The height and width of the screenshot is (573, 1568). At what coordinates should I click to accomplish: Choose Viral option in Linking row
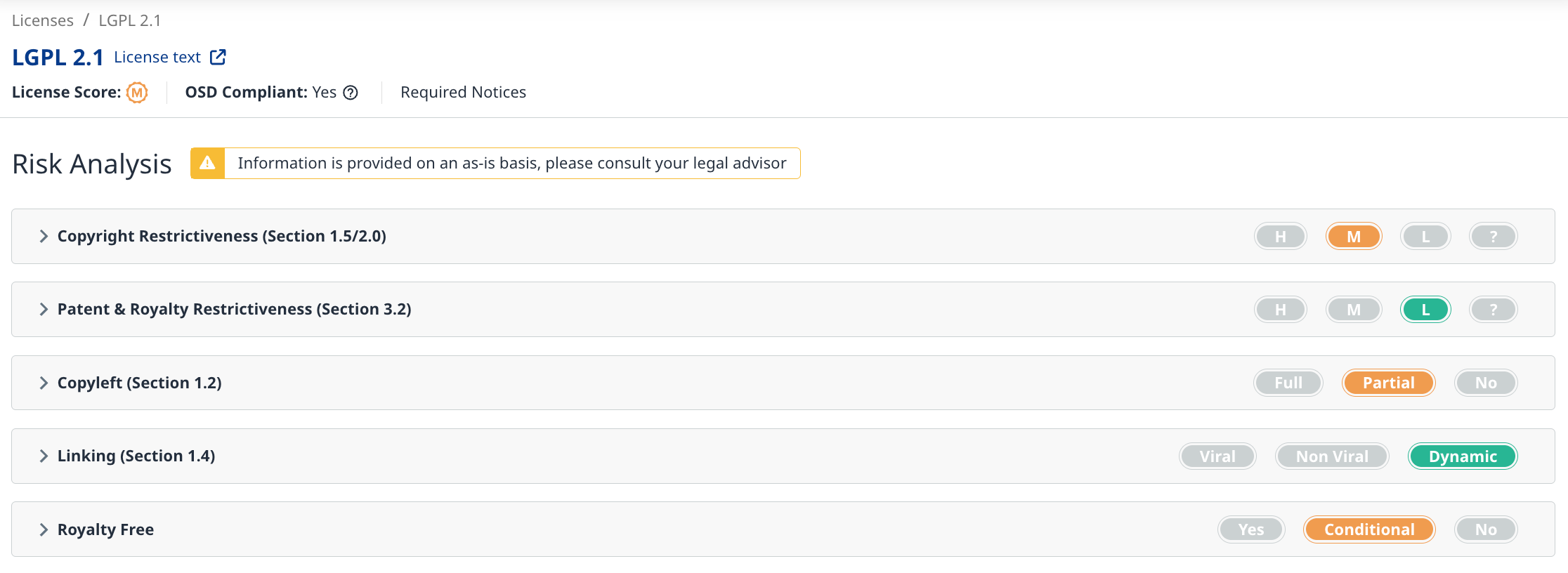(x=1217, y=456)
